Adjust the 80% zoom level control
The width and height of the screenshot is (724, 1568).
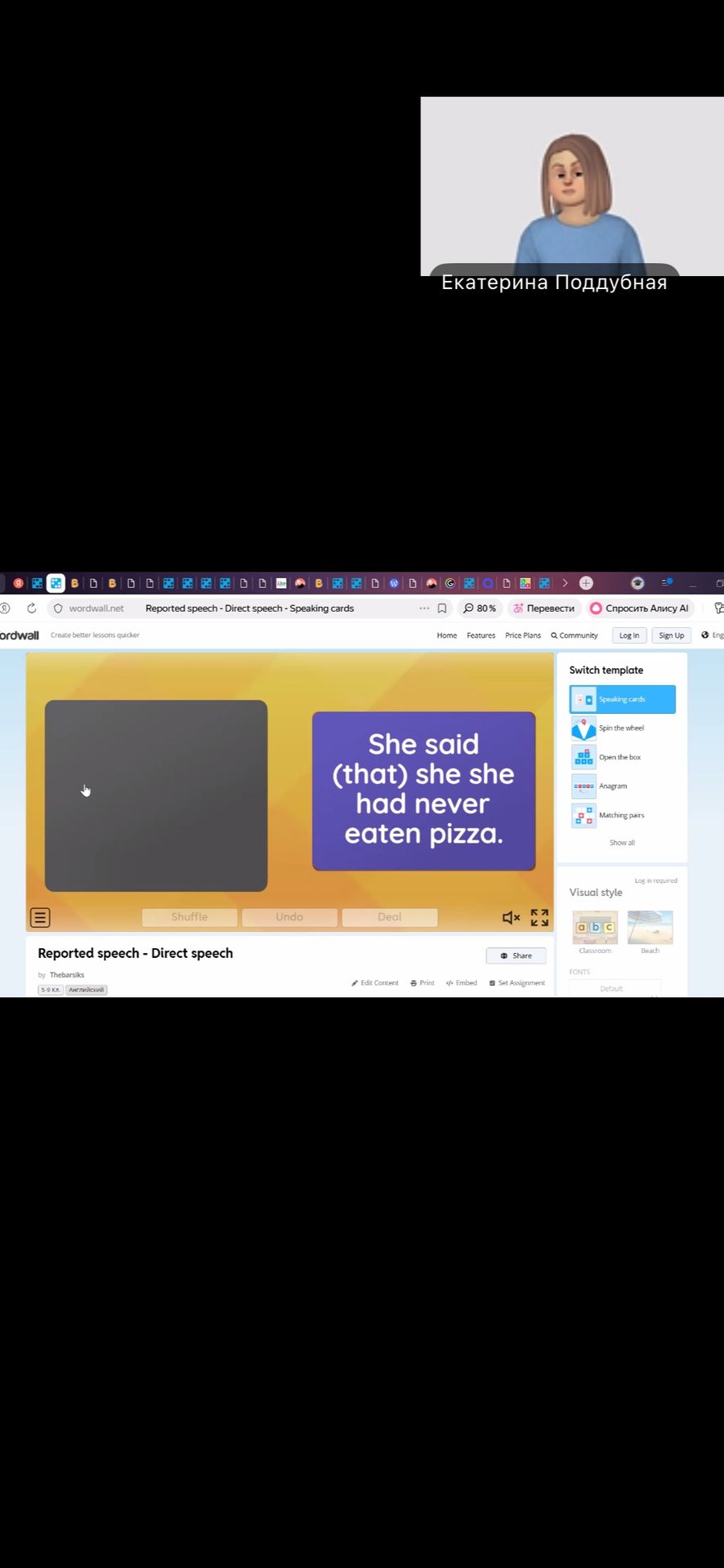click(x=480, y=608)
